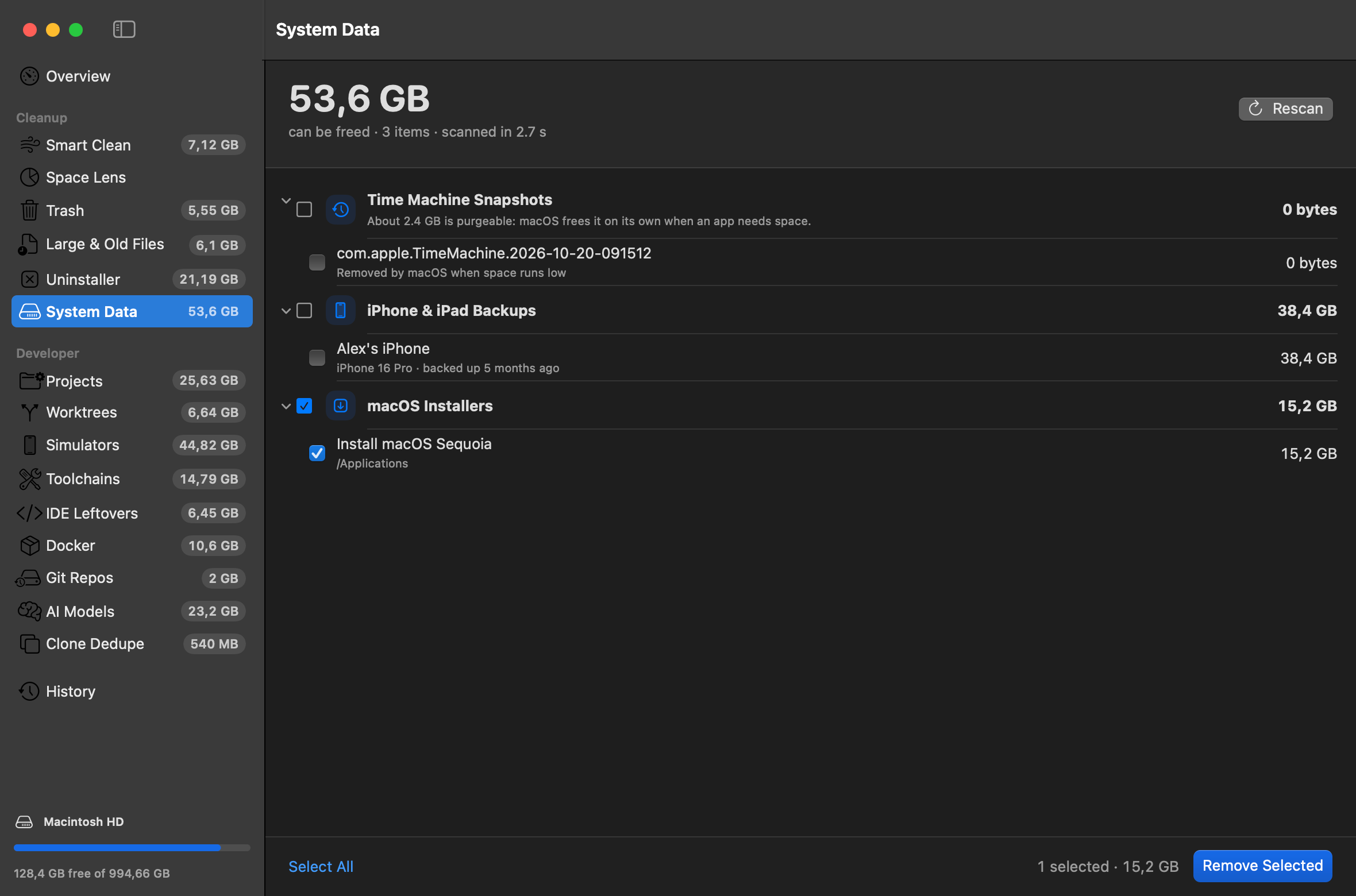Click the Macintosh HD storage usage bar
The width and height of the screenshot is (1356, 896).
click(132, 847)
